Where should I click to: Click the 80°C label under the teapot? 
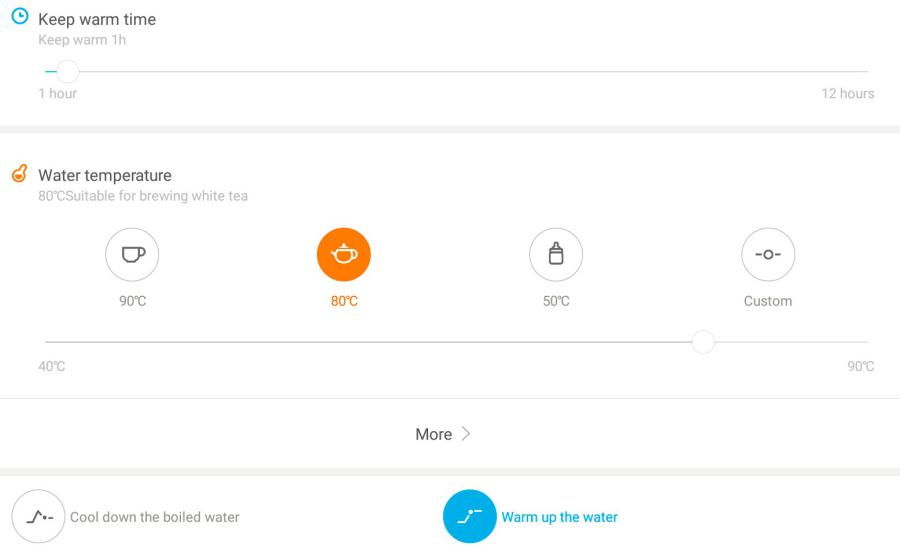tap(344, 301)
